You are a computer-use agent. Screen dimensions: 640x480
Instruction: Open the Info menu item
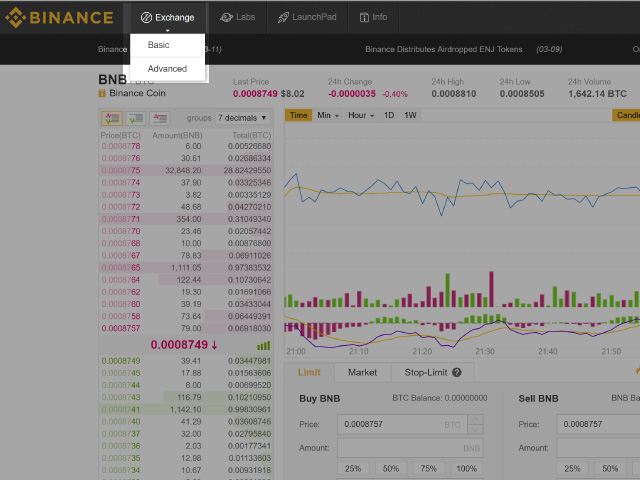tap(373, 17)
